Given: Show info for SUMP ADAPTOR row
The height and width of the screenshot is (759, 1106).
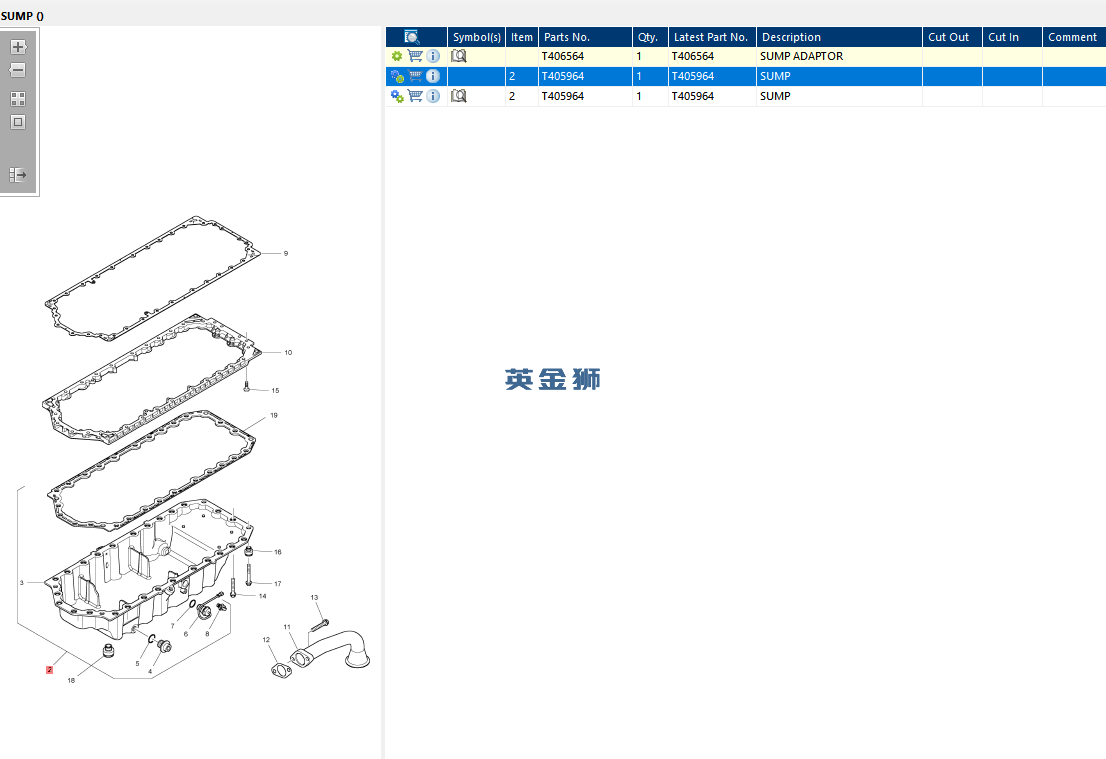Looking at the screenshot, I should pyautogui.click(x=434, y=56).
